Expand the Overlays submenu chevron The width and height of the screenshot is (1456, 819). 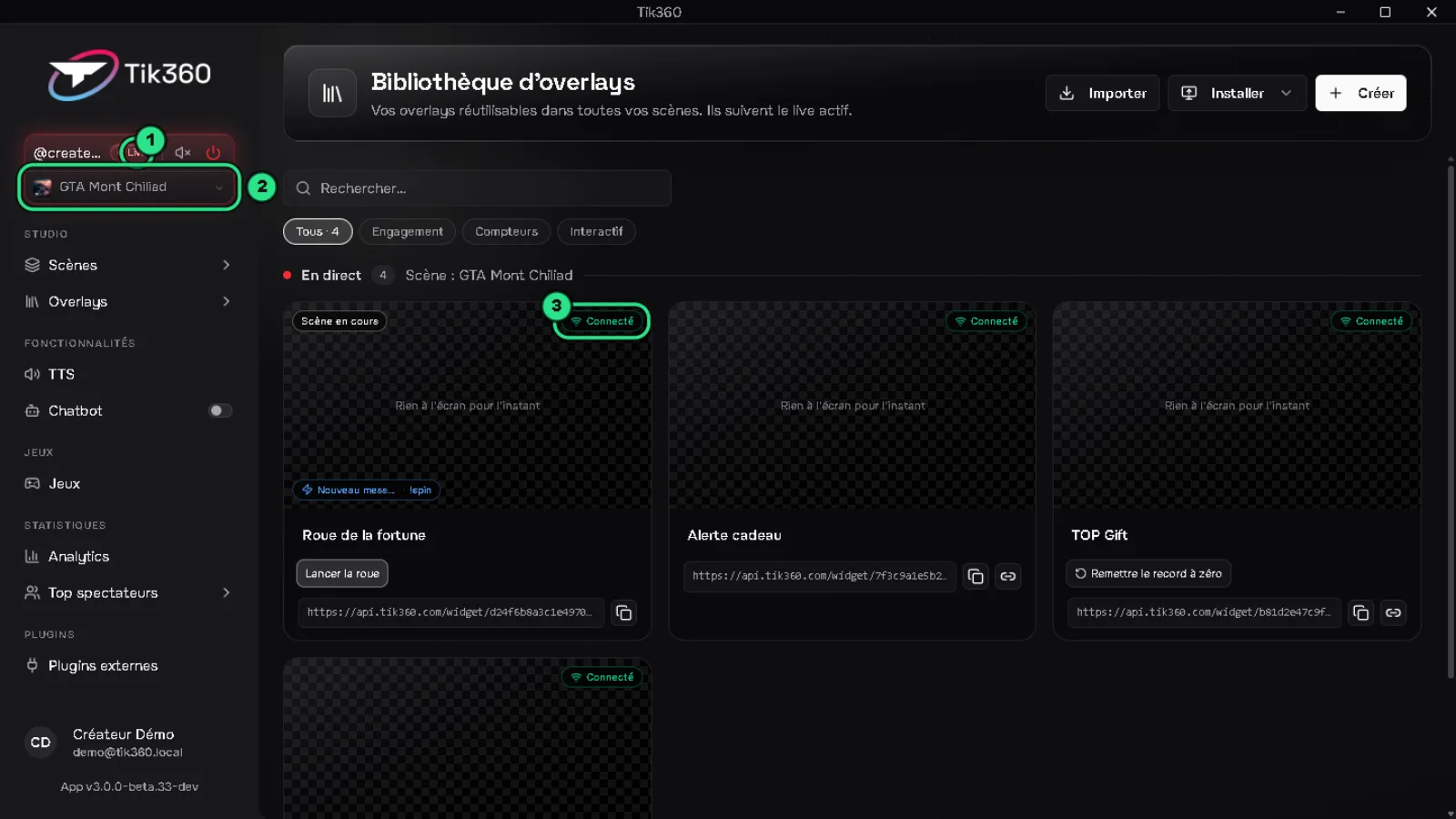[x=227, y=301]
